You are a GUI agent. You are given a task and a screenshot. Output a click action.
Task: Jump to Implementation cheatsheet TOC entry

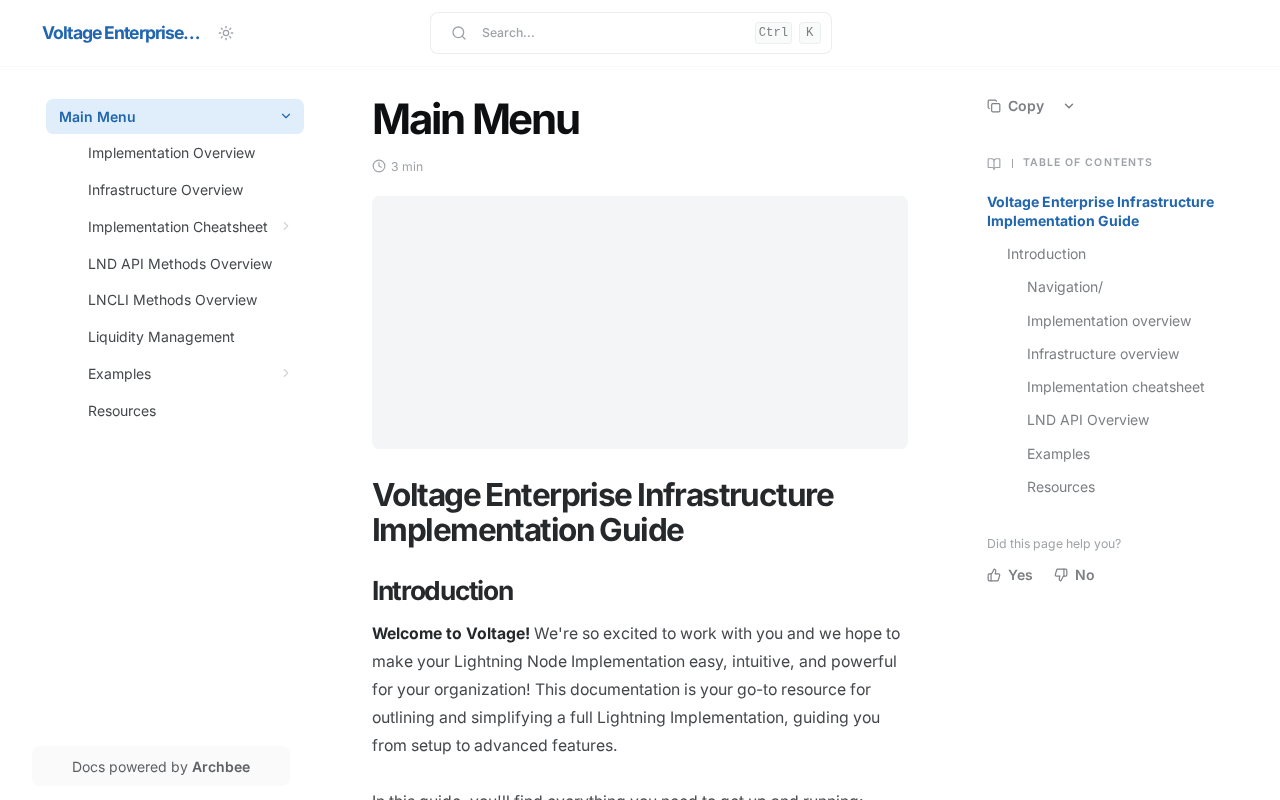coord(1116,387)
